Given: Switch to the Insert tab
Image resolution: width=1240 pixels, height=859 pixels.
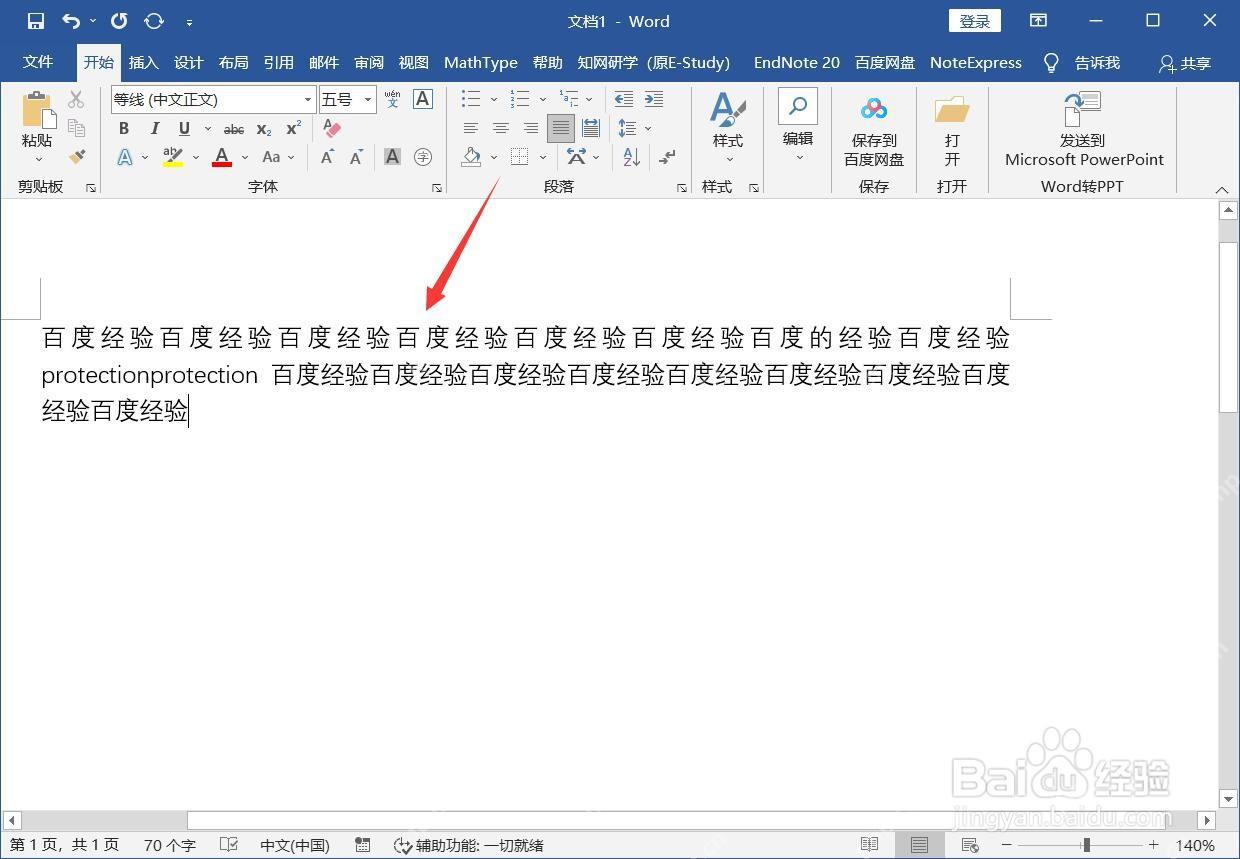Looking at the screenshot, I should pos(143,62).
